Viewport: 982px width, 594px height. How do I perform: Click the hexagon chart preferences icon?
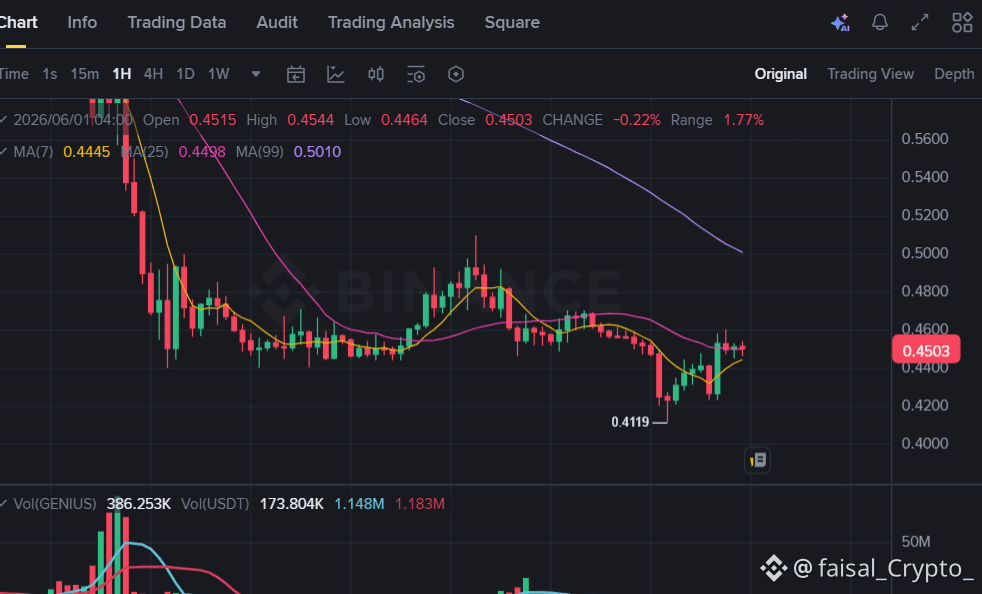(x=456, y=75)
